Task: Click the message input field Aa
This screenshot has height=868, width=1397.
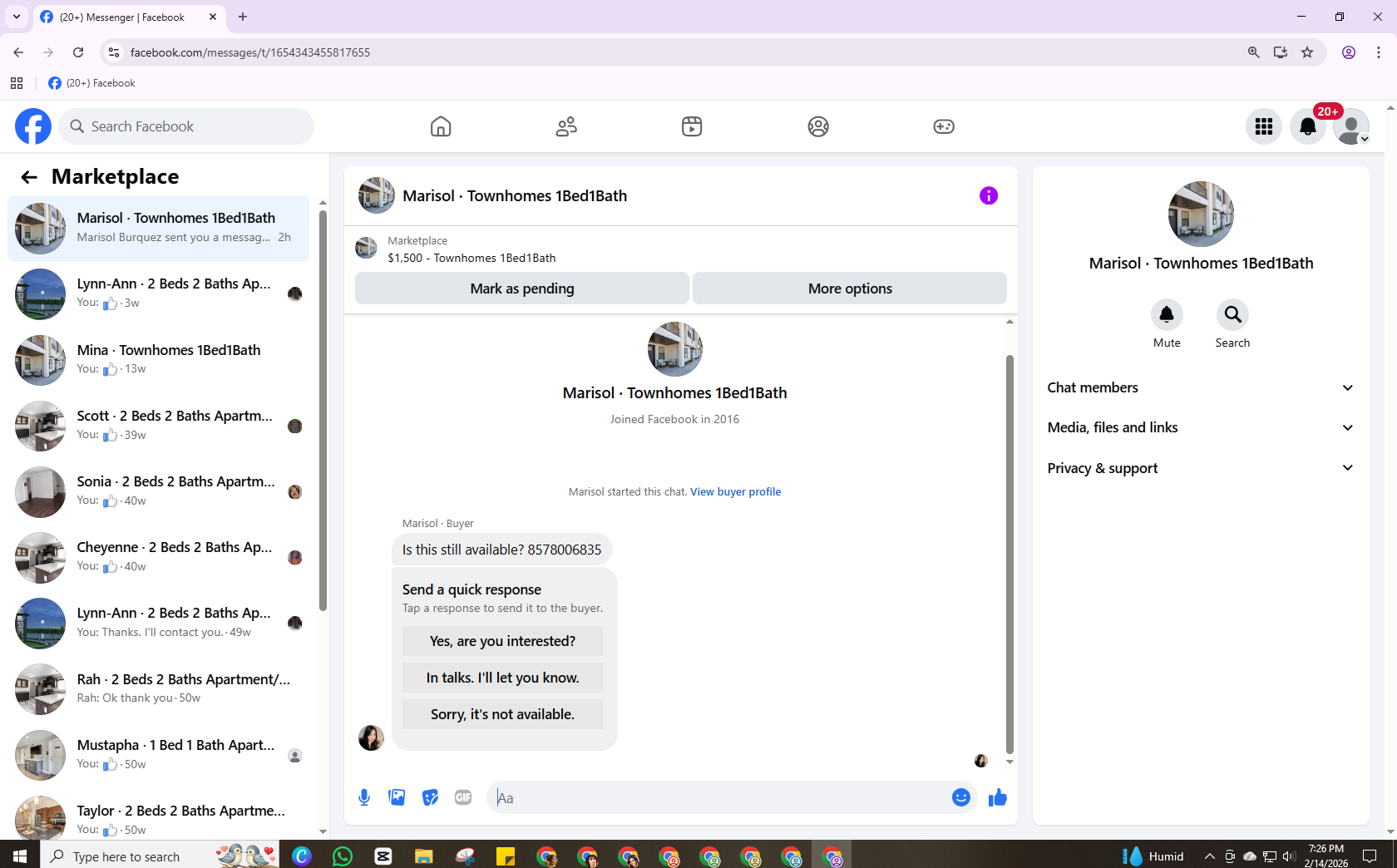Action: coord(720,798)
